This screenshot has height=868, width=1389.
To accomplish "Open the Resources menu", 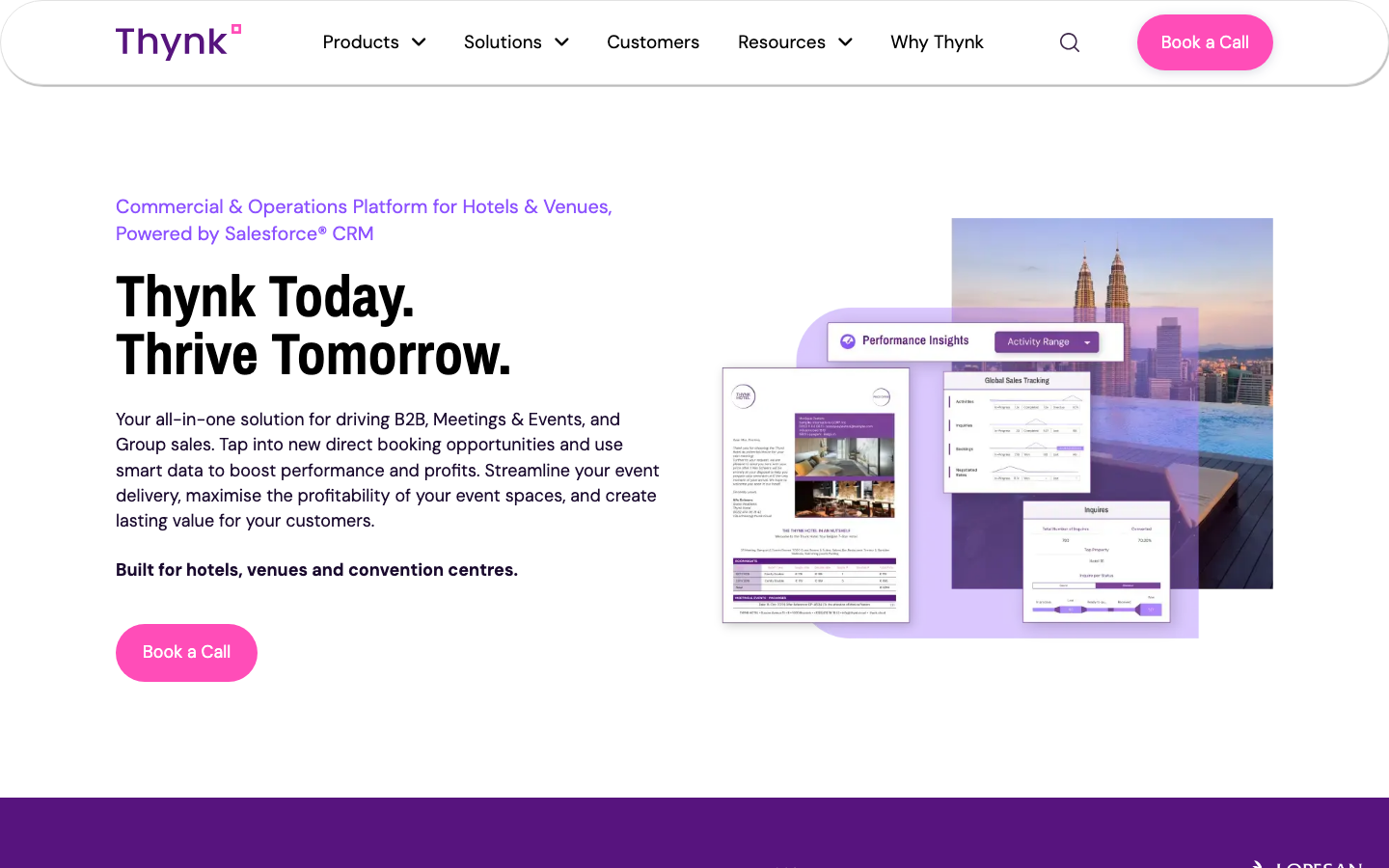I will click(x=781, y=42).
